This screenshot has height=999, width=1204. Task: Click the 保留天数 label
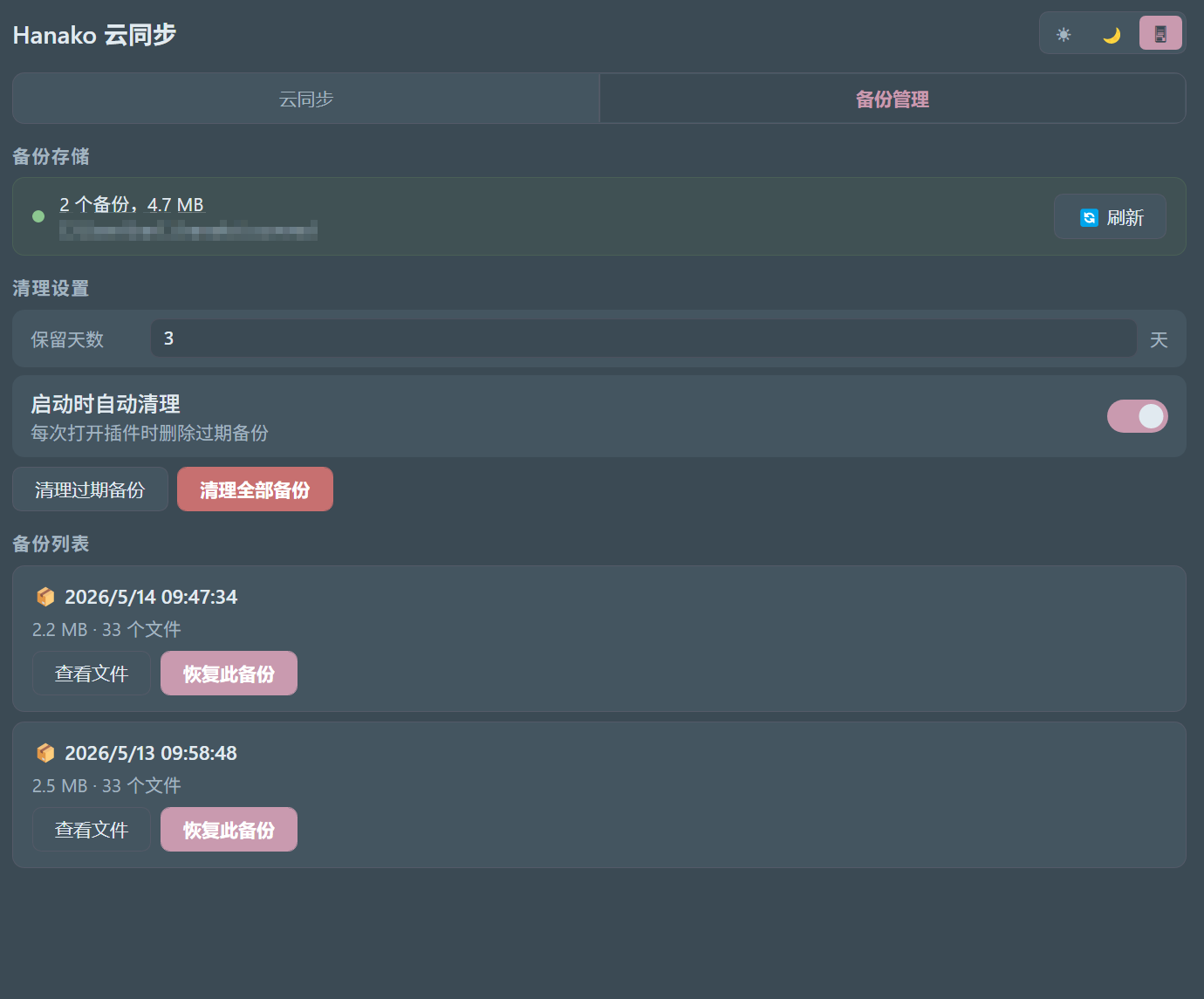pos(67,339)
